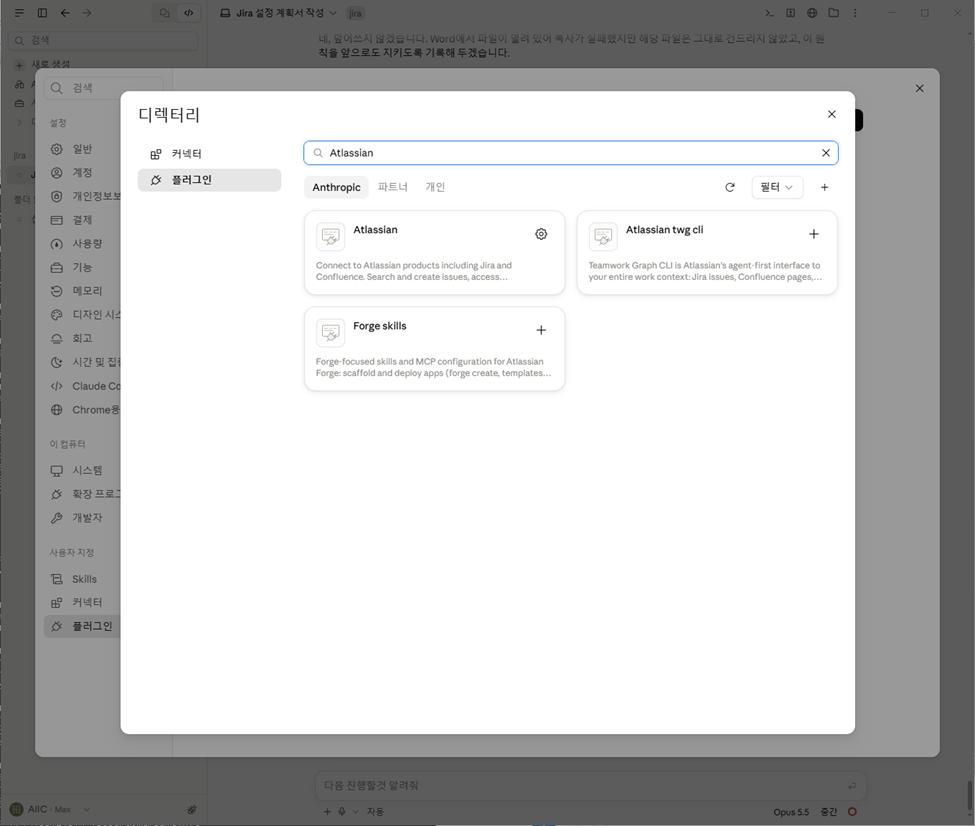The height and width of the screenshot is (826, 975).
Task: Go back with the left arrow
Action: point(65,12)
